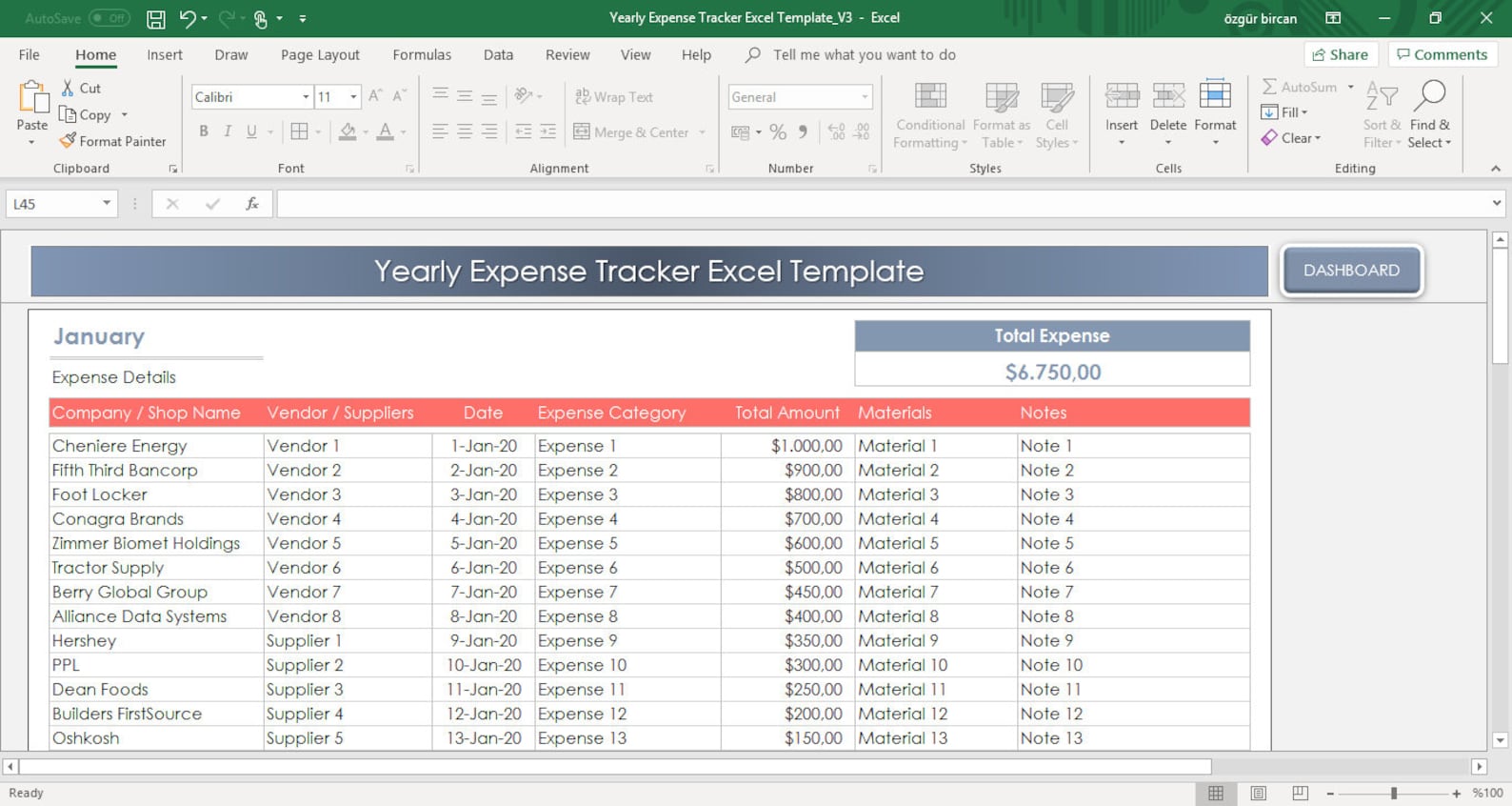The image size is (1512, 806).
Task: Click the DASHBOARD button
Action: [x=1351, y=271]
